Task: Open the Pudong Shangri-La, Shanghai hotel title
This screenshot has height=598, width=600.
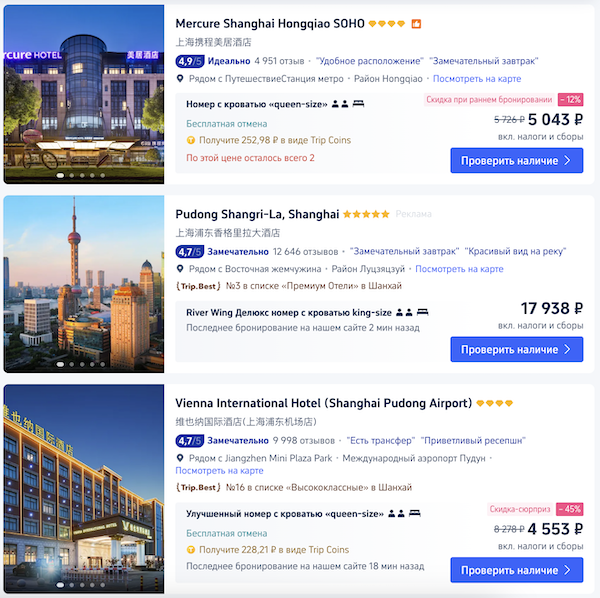Action: (257, 214)
